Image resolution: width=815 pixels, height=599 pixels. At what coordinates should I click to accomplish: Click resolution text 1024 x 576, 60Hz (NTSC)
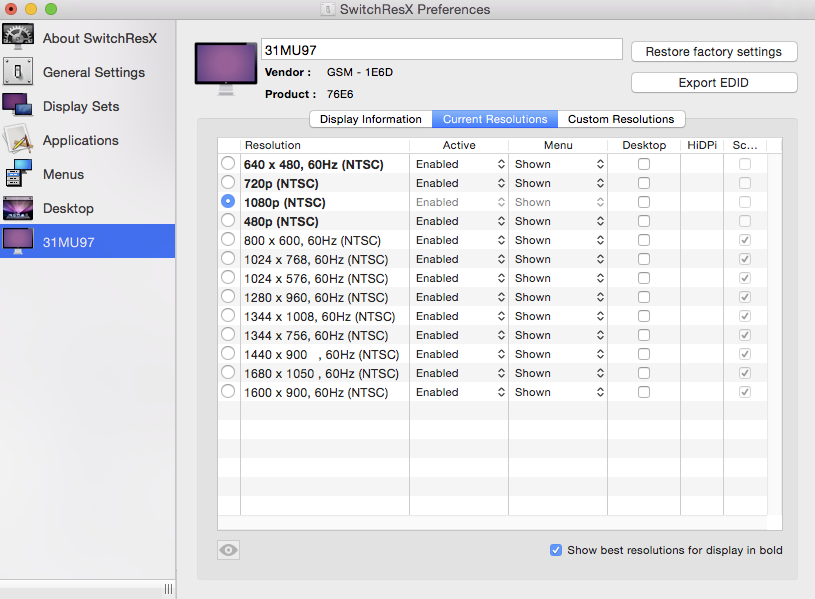coord(316,279)
